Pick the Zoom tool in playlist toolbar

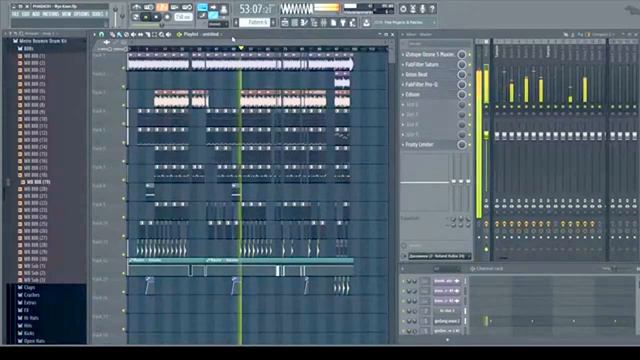[x=162, y=34]
